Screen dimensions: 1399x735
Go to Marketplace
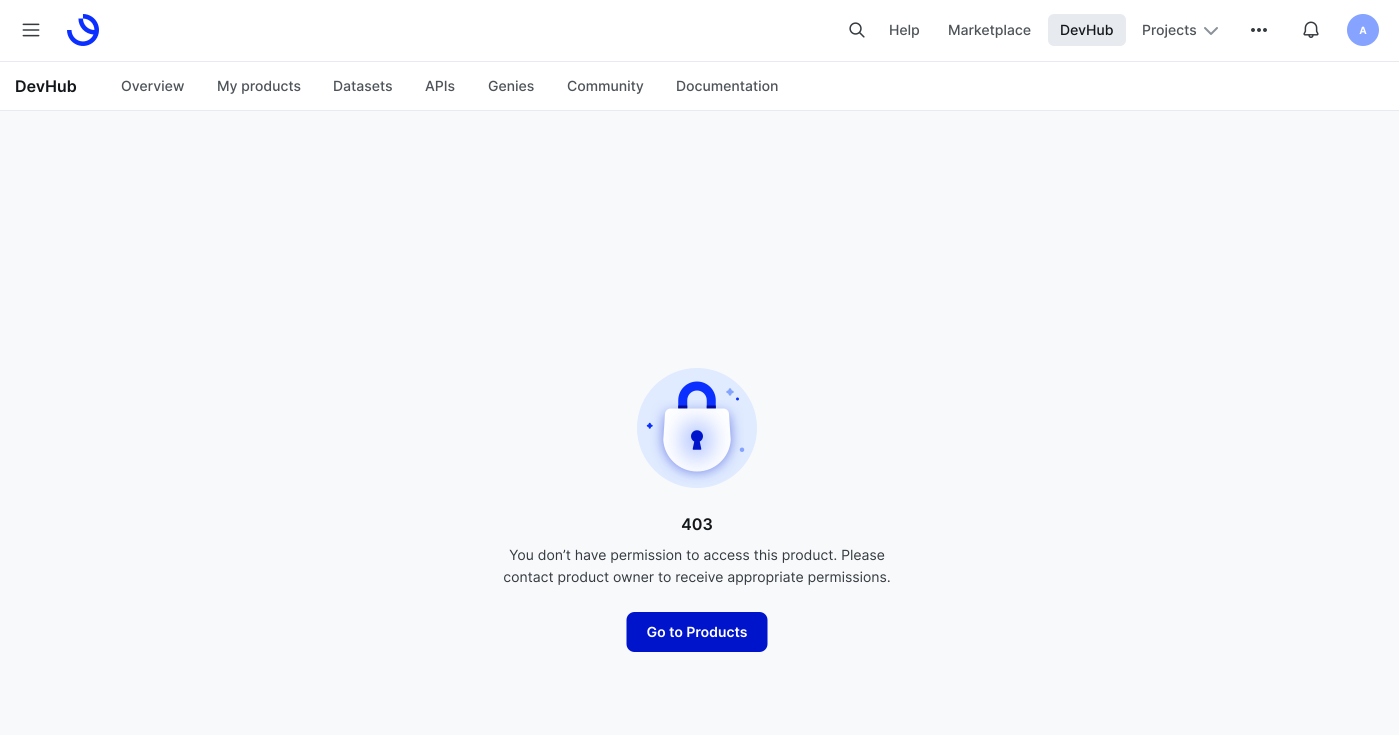click(x=989, y=30)
